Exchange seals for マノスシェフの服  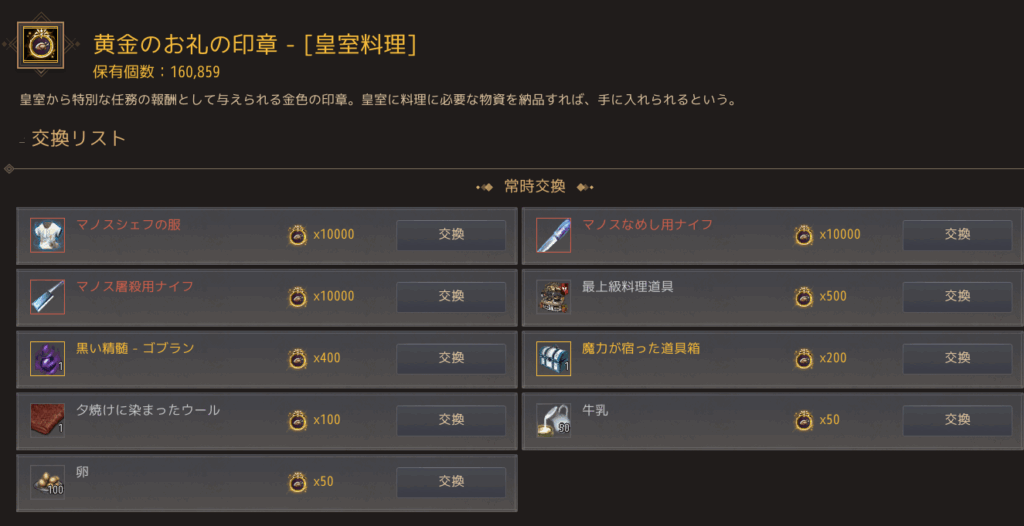point(451,235)
